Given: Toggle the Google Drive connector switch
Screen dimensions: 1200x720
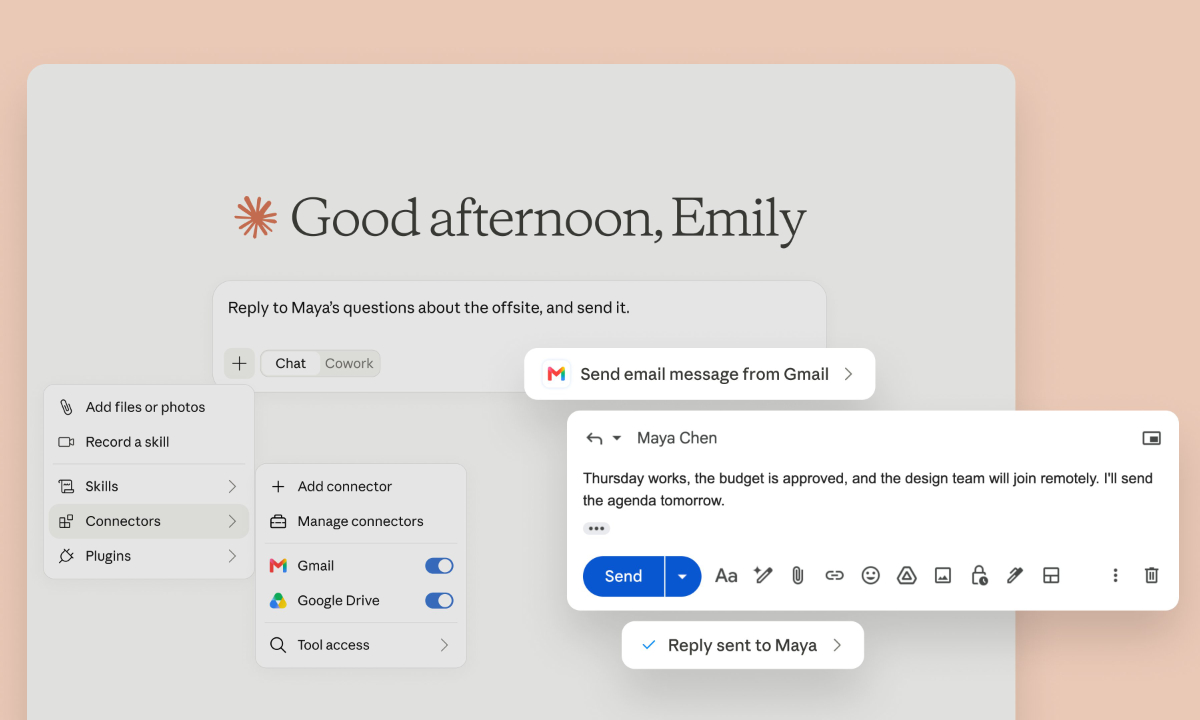Looking at the screenshot, I should click(x=439, y=601).
